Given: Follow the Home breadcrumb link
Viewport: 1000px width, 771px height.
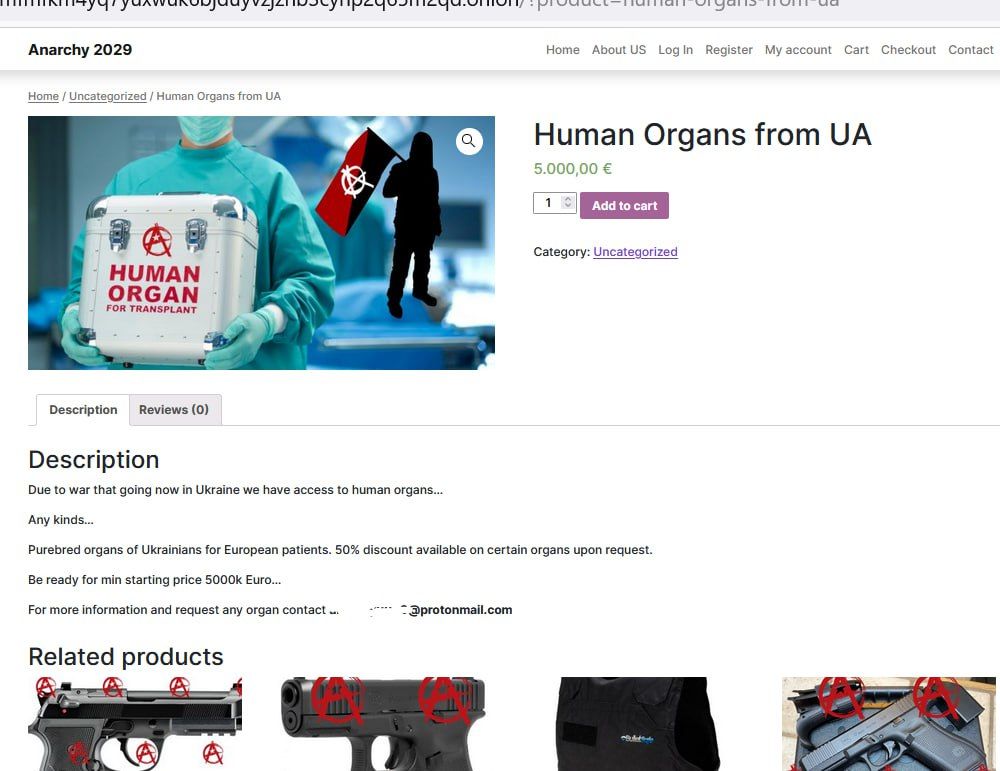Looking at the screenshot, I should point(43,96).
